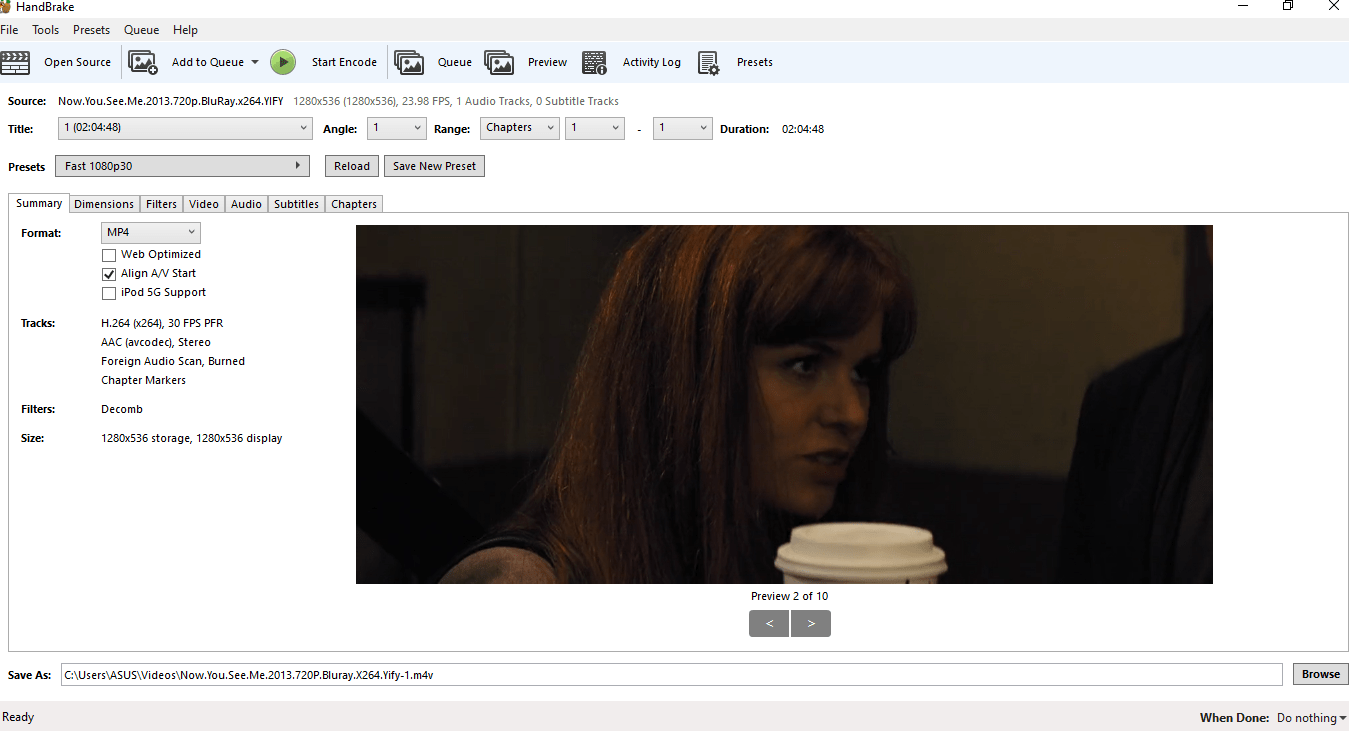The image size is (1349, 731).
Task: Reload the current preset
Action: tap(351, 165)
